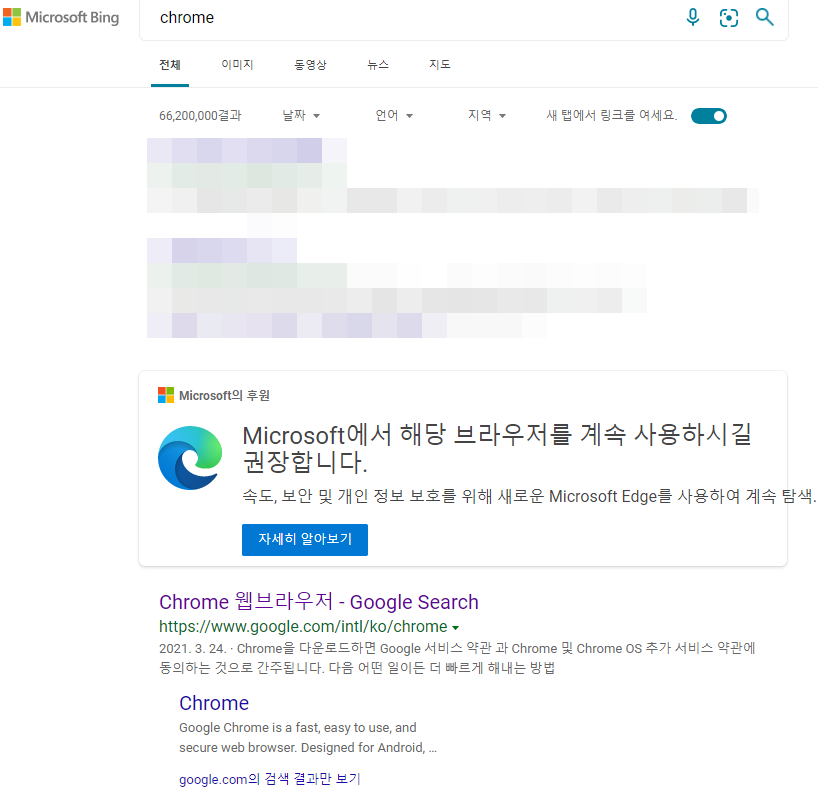Select the 전체 tab
This screenshot has width=818, height=793.
170,65
